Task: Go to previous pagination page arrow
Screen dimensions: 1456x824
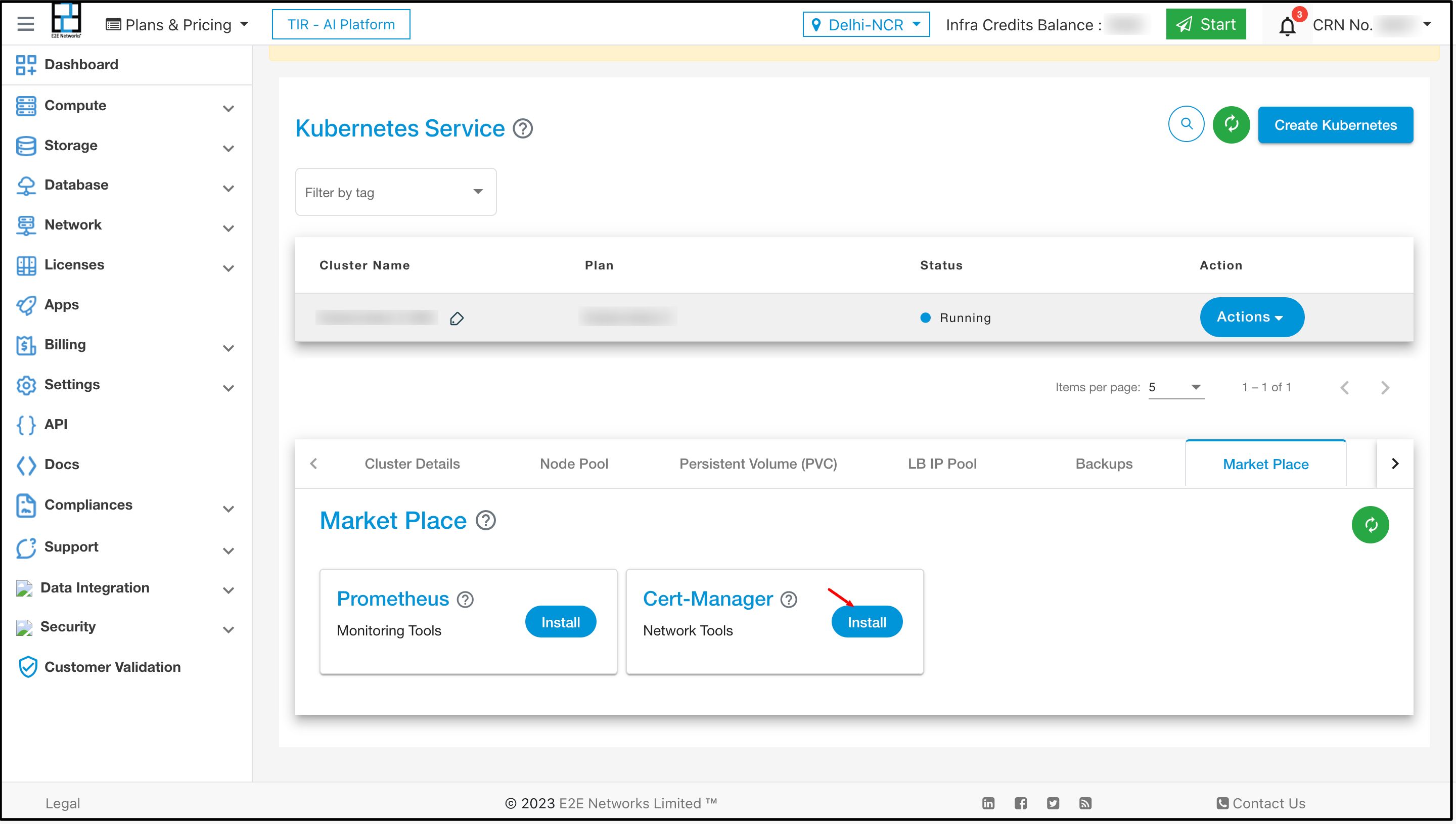Action: 1344,388
